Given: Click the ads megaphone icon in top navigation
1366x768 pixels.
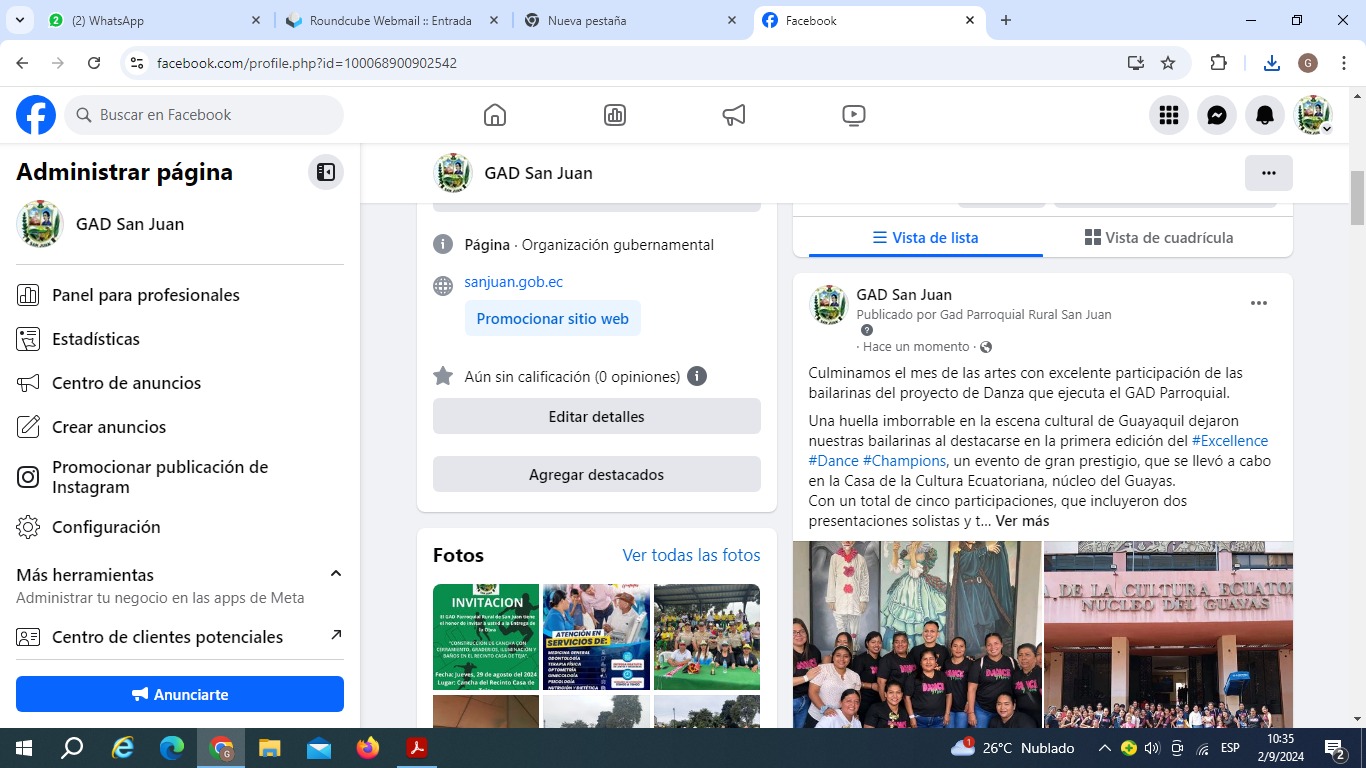Looking at the screenshot, I should tap(734, 115).
